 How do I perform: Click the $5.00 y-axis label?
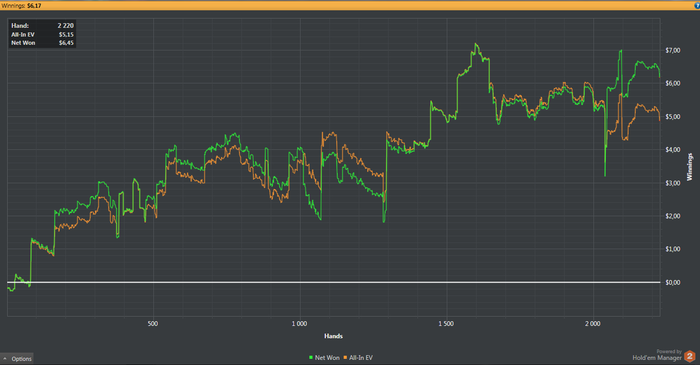pos(673,117)
